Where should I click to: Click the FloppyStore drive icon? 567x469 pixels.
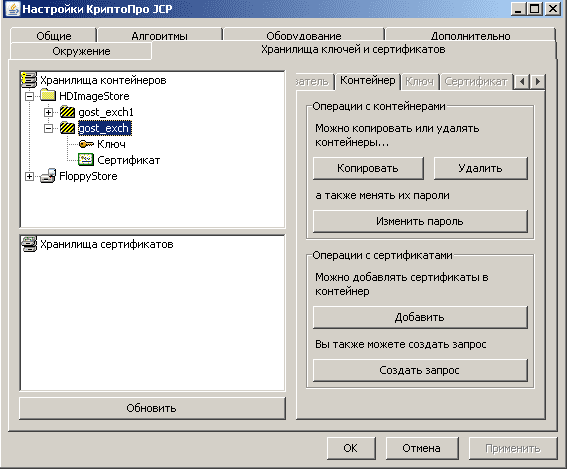click(x=48, y=176)
